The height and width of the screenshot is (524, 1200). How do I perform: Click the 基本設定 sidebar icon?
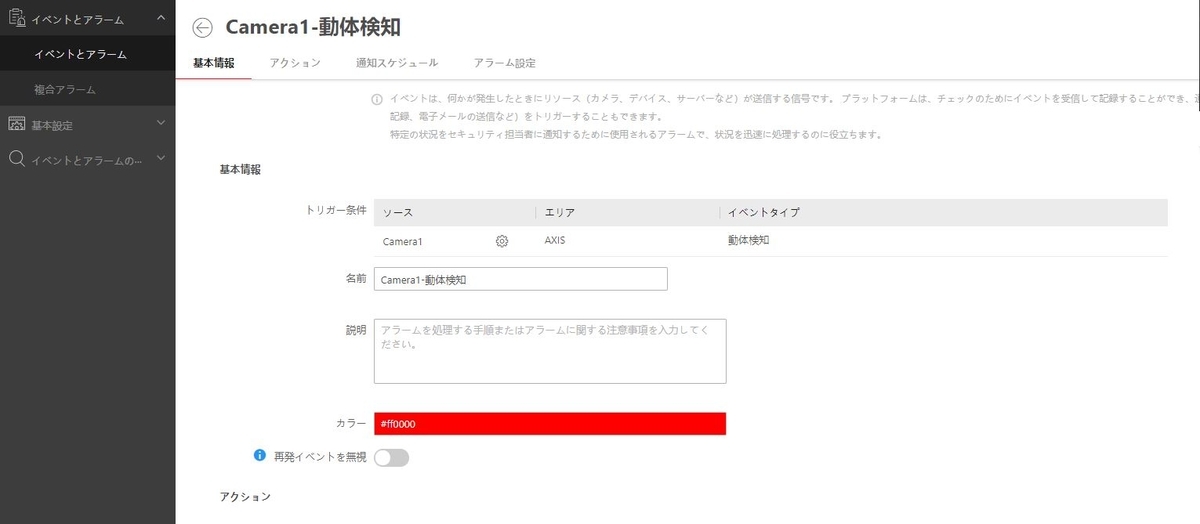click(x=16, y=125)
